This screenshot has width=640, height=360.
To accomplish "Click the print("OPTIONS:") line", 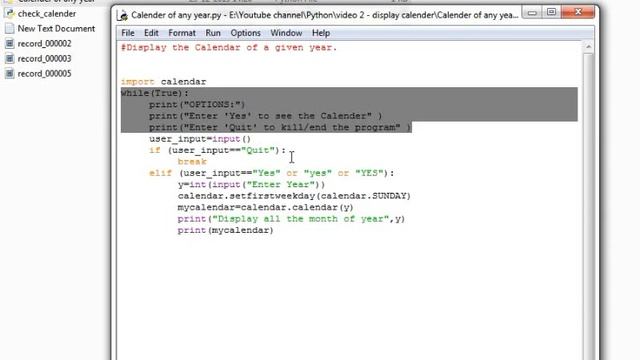I will coord(197,104).
